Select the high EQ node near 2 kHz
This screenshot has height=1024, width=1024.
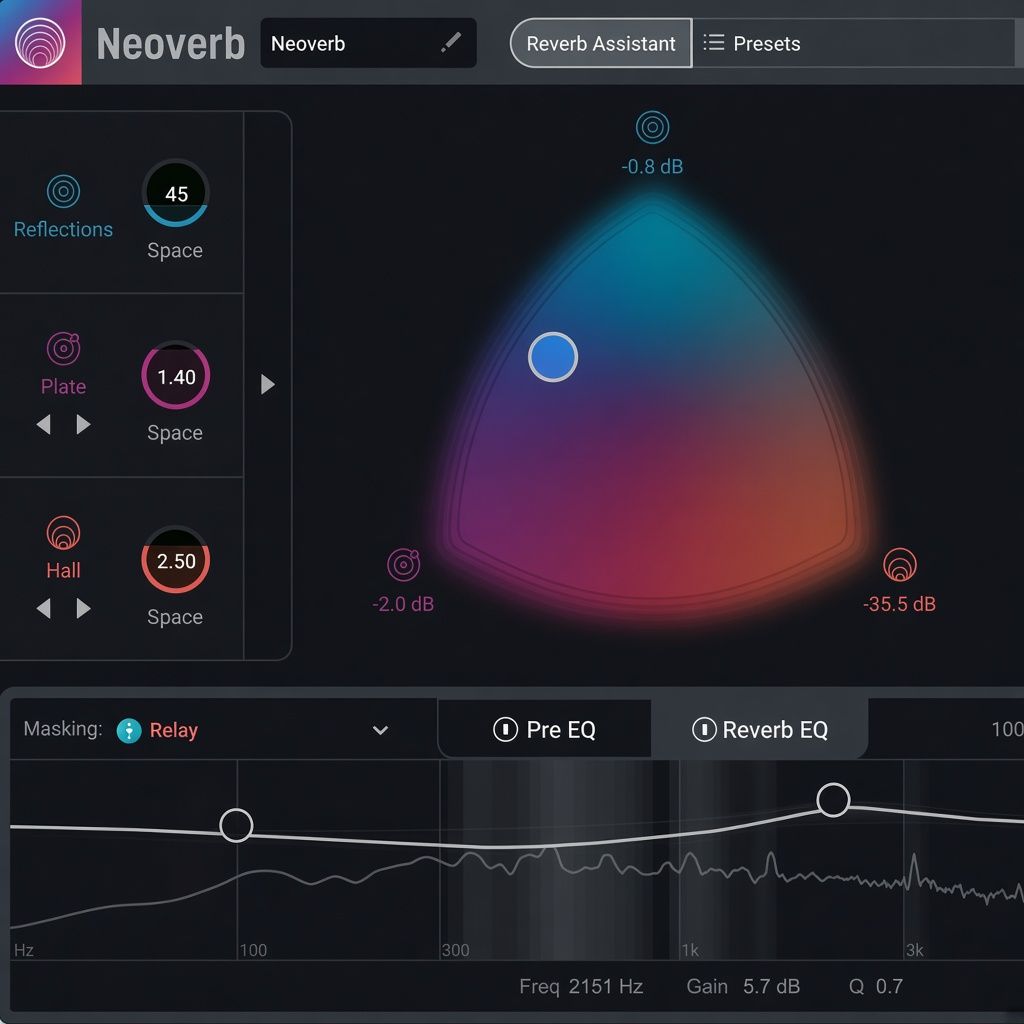click(833, 800)
